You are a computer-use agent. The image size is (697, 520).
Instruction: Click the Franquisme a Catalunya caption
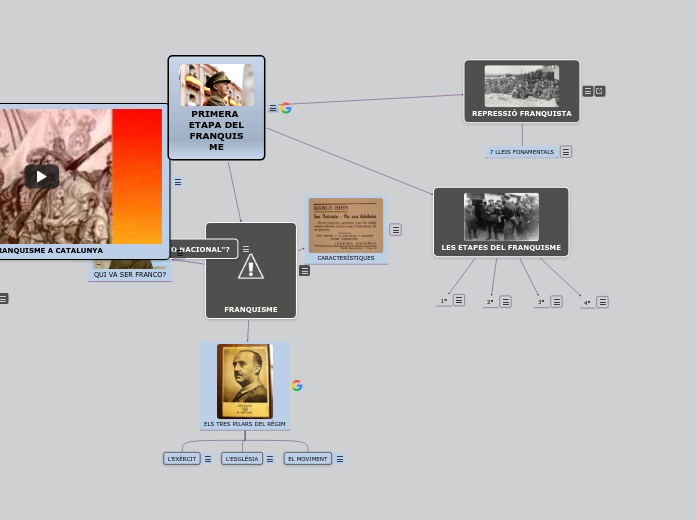(x=51, y=251)
